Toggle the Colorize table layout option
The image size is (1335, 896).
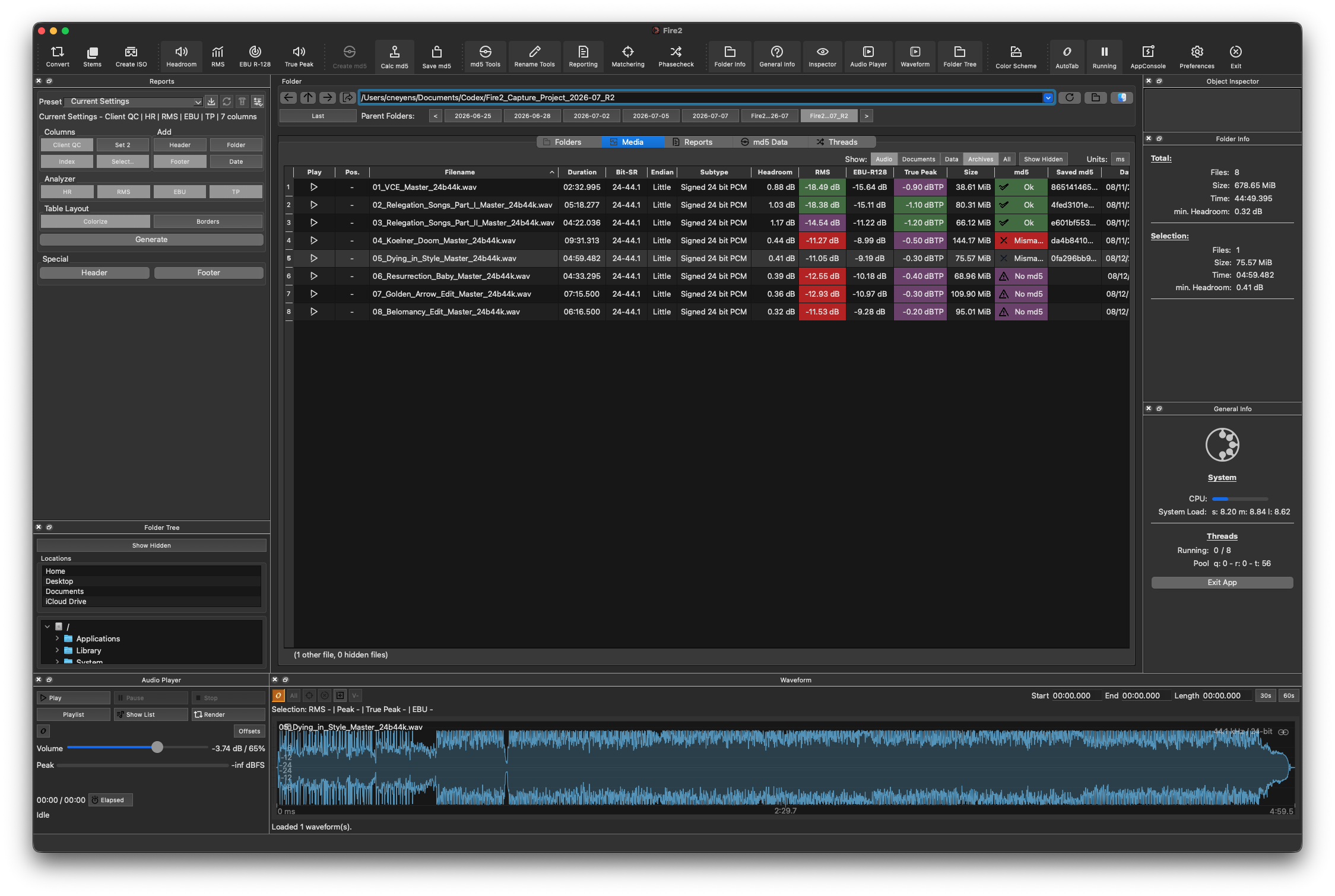tap(95, 221)
